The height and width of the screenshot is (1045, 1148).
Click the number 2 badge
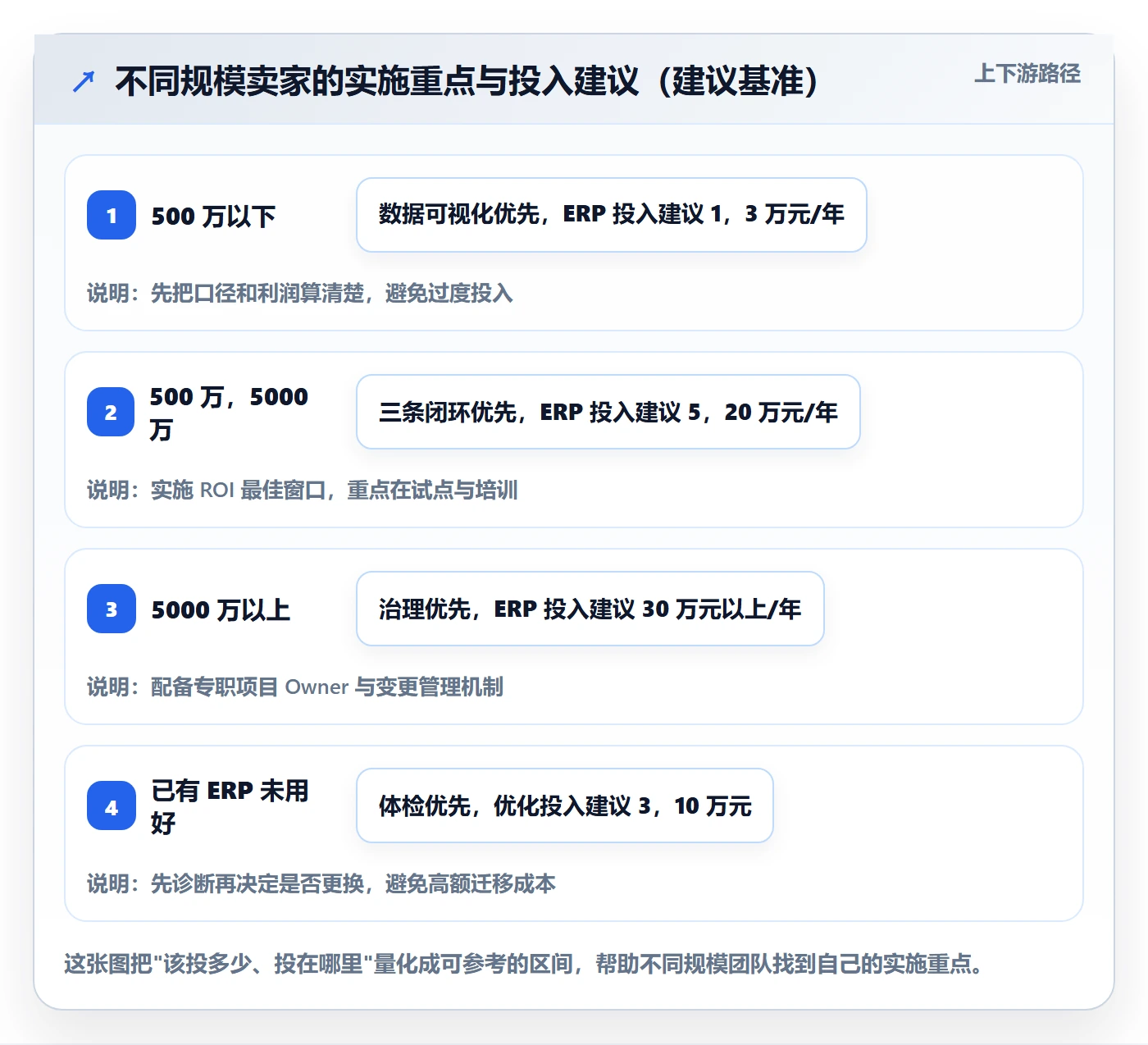[111, 412]
